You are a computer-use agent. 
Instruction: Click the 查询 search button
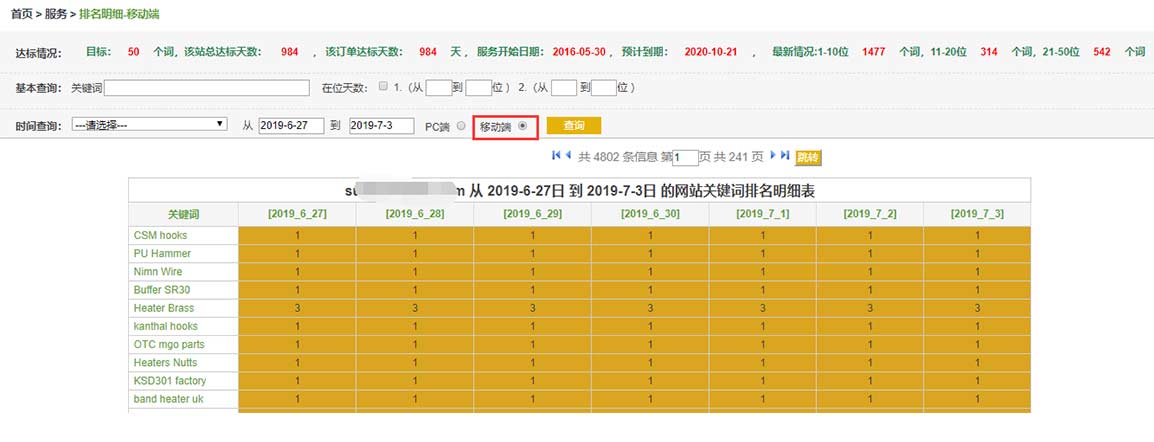click(x=574, y=126)
